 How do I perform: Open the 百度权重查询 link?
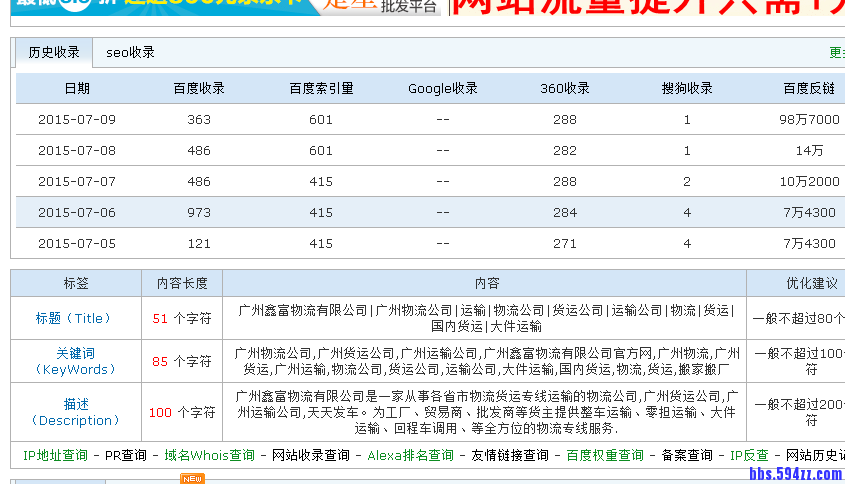coord(605,455)
